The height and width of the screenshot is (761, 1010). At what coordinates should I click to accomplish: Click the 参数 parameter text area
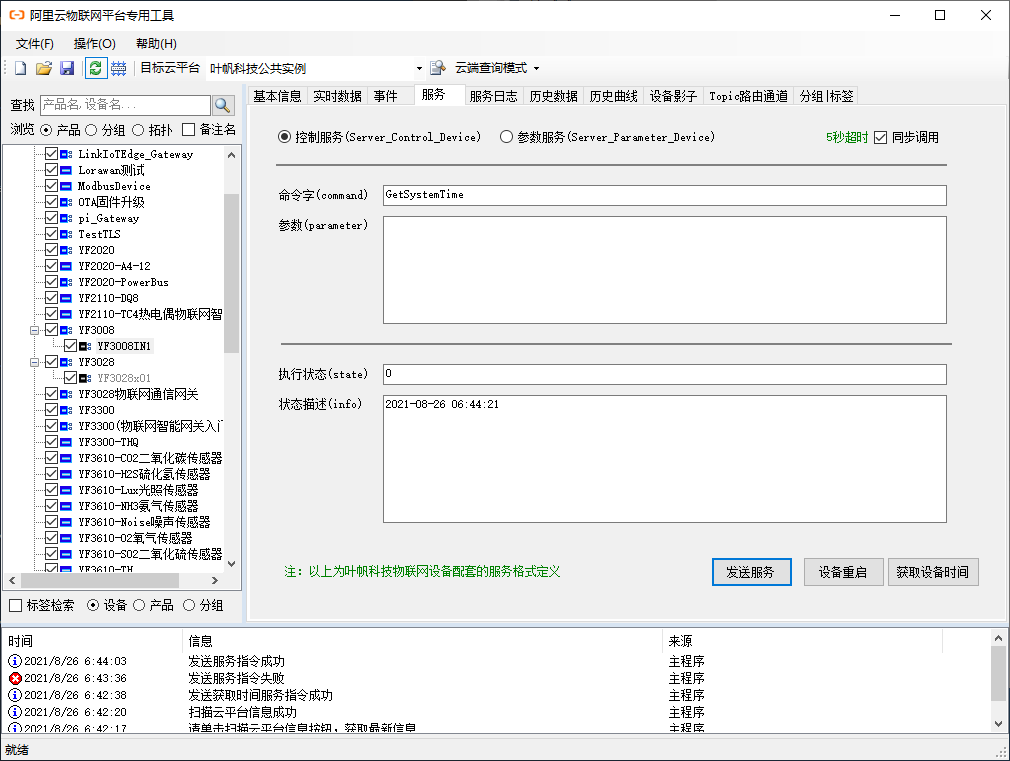(x=665, y=270)
